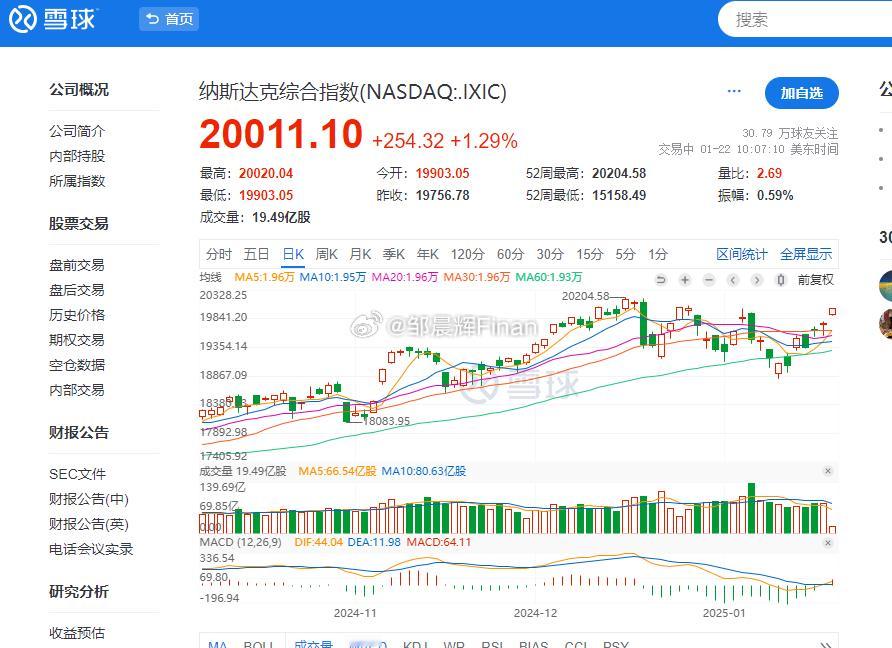
Task: Open 历史价格 historical prices
Action: [77, 315]
